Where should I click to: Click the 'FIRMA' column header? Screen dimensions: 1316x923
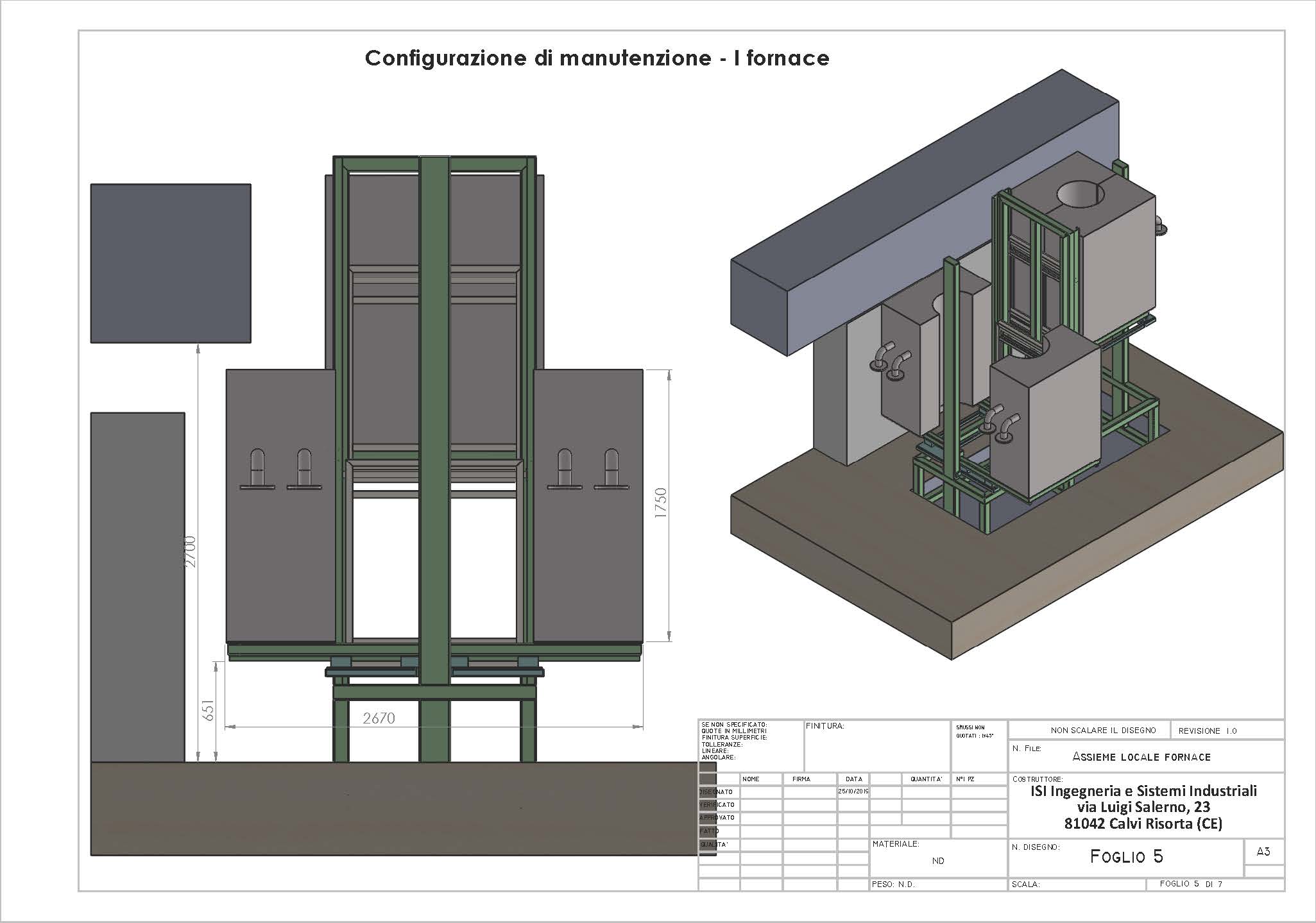(801, 779)
